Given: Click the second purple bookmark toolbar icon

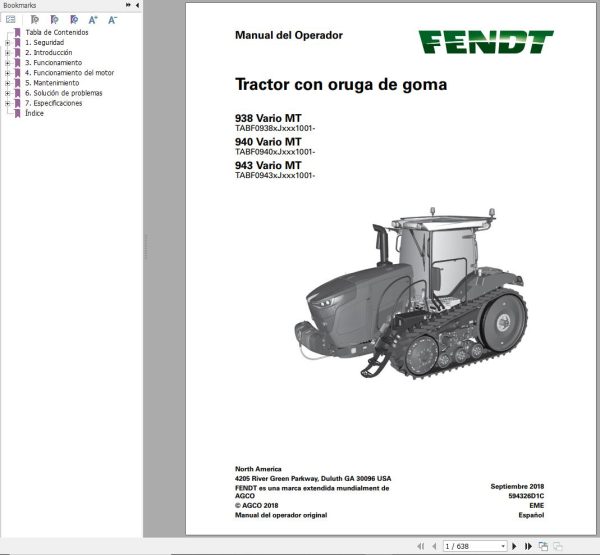Looking at the screenshot, I should [54, 20].
